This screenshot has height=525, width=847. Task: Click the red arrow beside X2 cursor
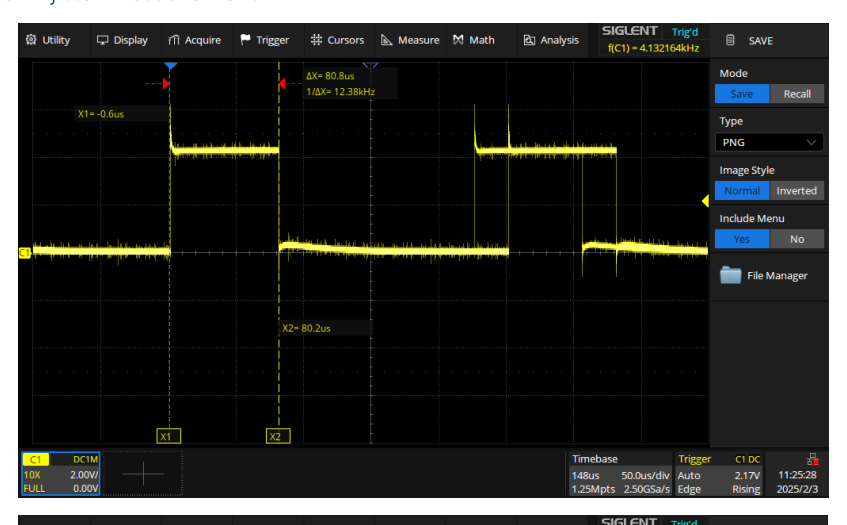pyautogui.click(x=290, y=84)
